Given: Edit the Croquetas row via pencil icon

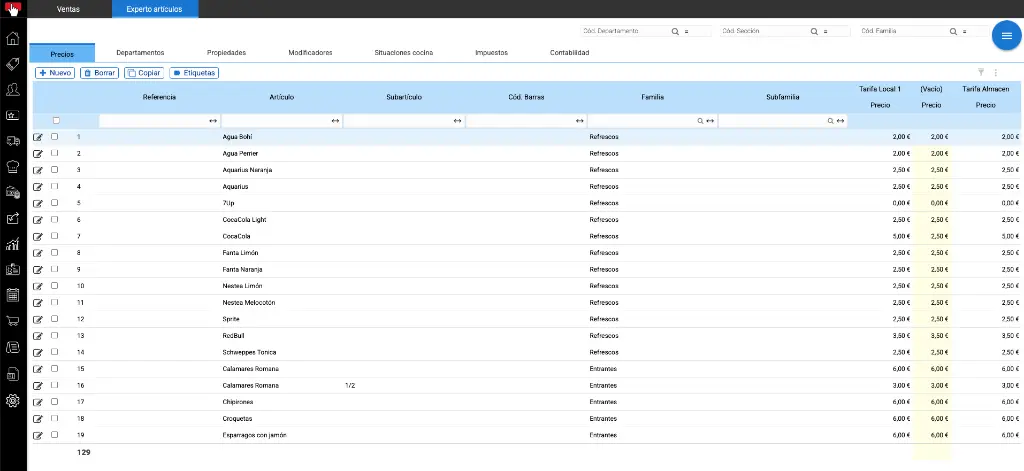Looking at the screenshot, I should click(38, 419).
